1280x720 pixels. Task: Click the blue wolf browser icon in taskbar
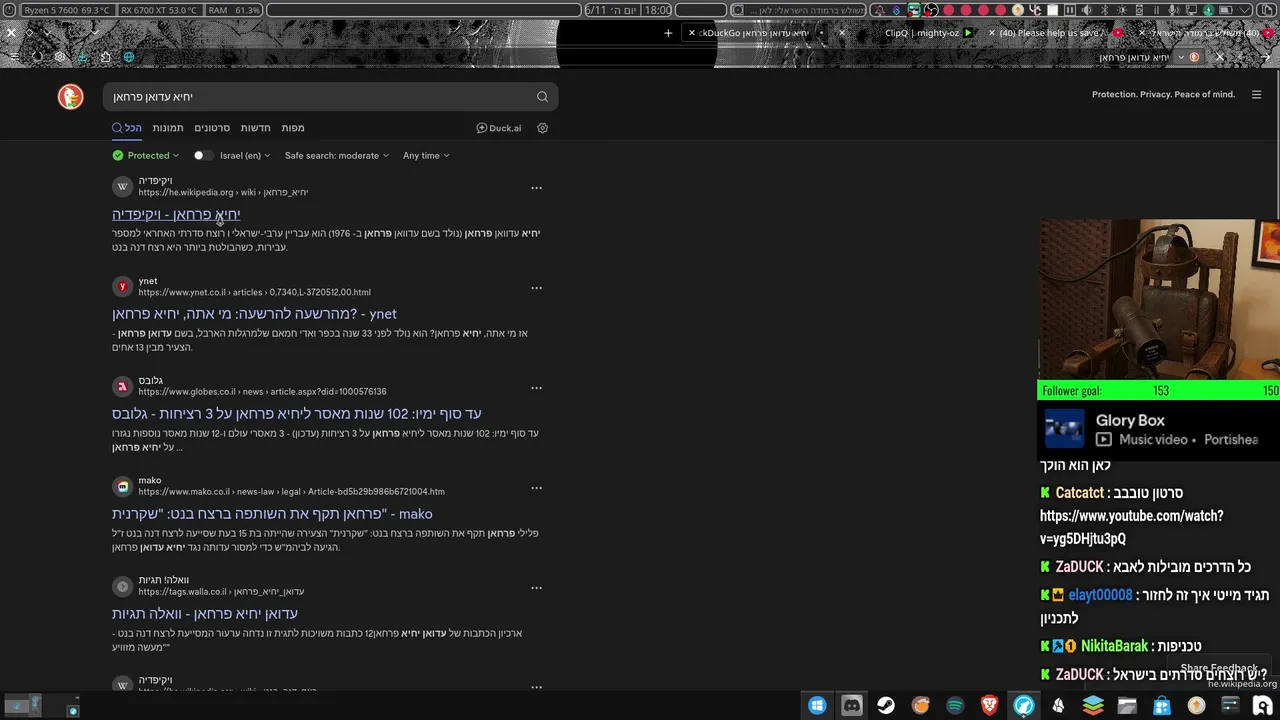pos(1024,706)
